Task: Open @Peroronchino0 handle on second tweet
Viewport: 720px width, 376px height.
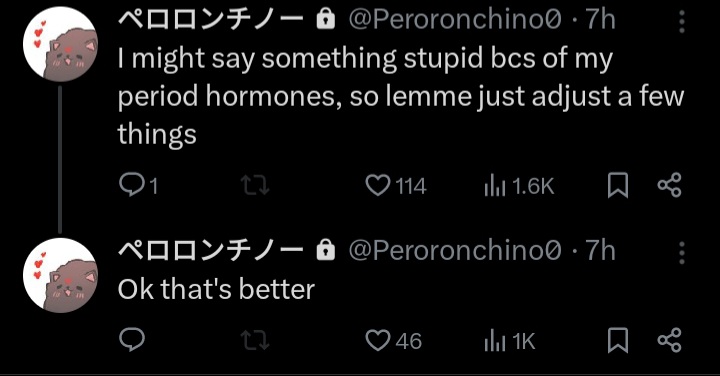Action: [x=455, y=251]
